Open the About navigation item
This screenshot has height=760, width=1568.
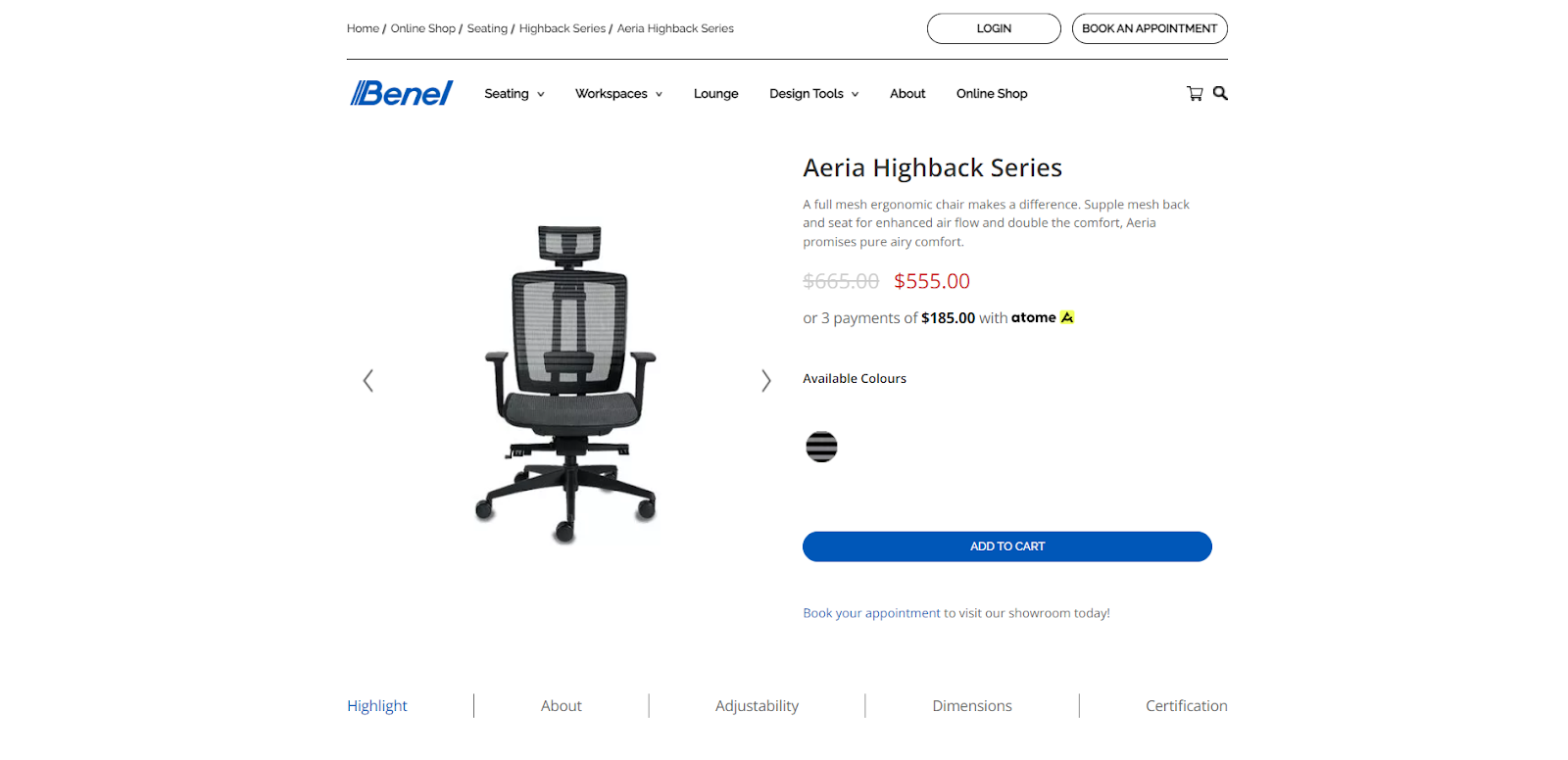[907, 94]
